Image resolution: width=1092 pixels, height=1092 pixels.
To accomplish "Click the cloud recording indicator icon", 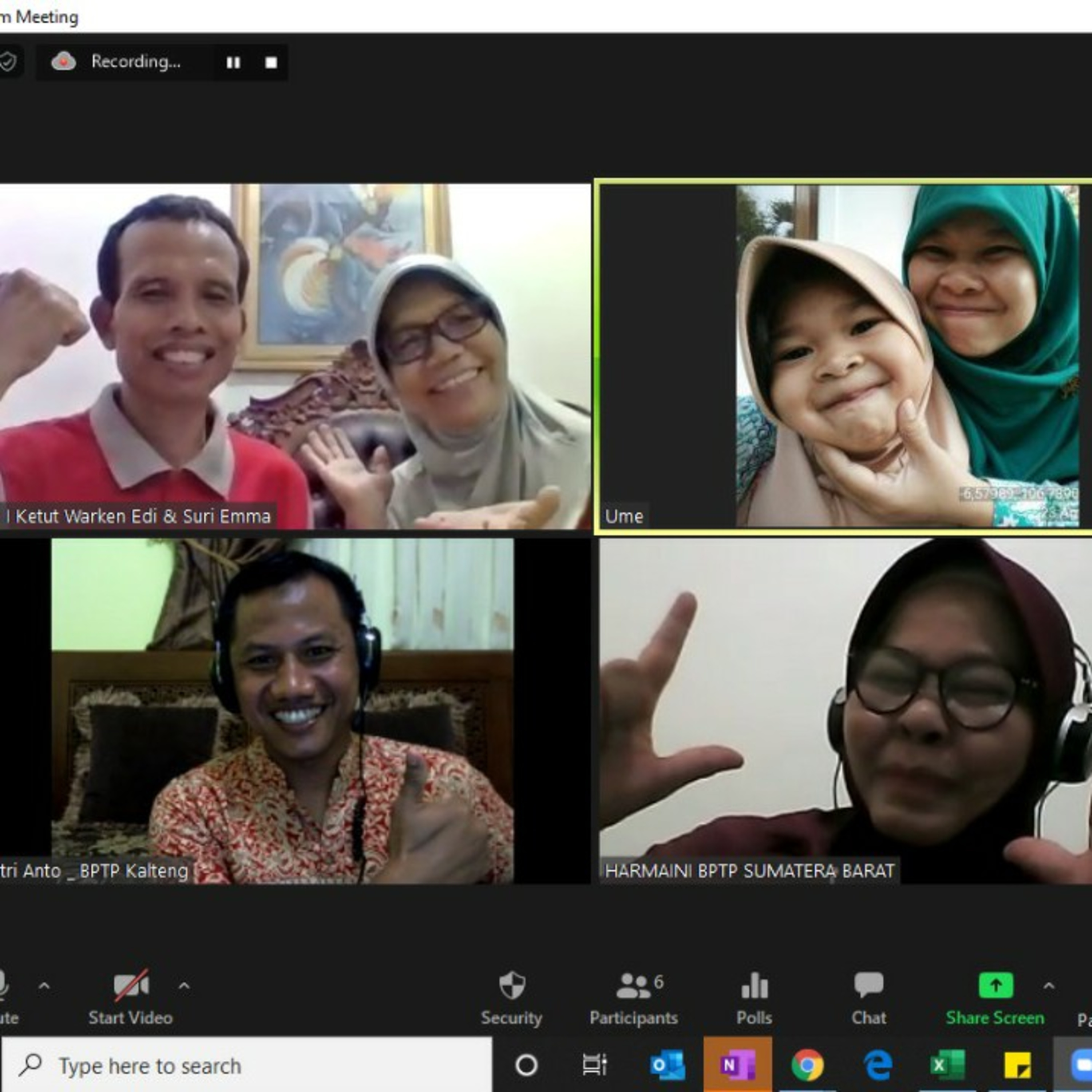I will click(x=64, y=62).
